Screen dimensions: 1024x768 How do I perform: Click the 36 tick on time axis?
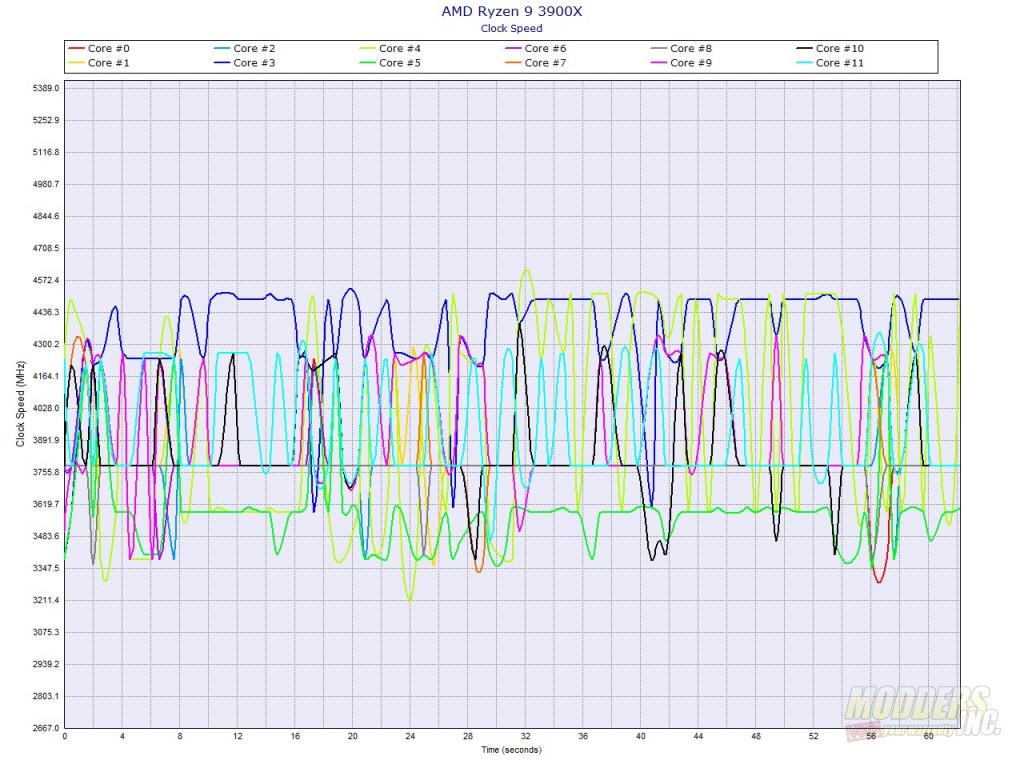583,736
